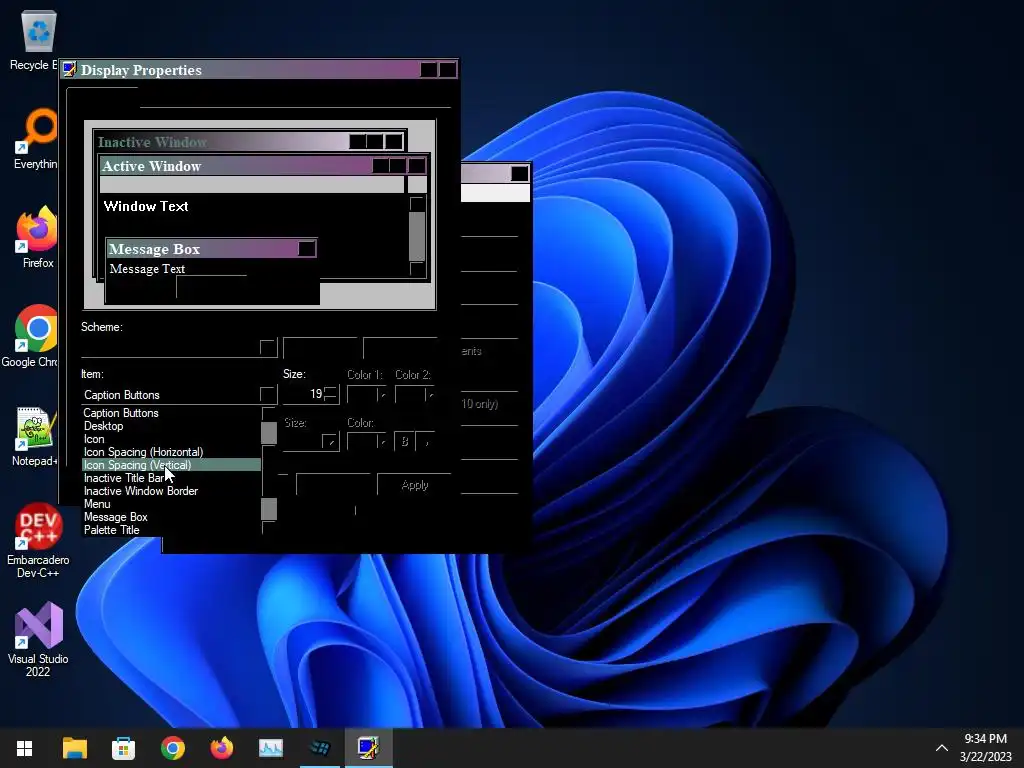Toggle the Italic font button beside B
Image resolution: width=1024 pixels, height=768 pixels.
[x=425, y=442]
